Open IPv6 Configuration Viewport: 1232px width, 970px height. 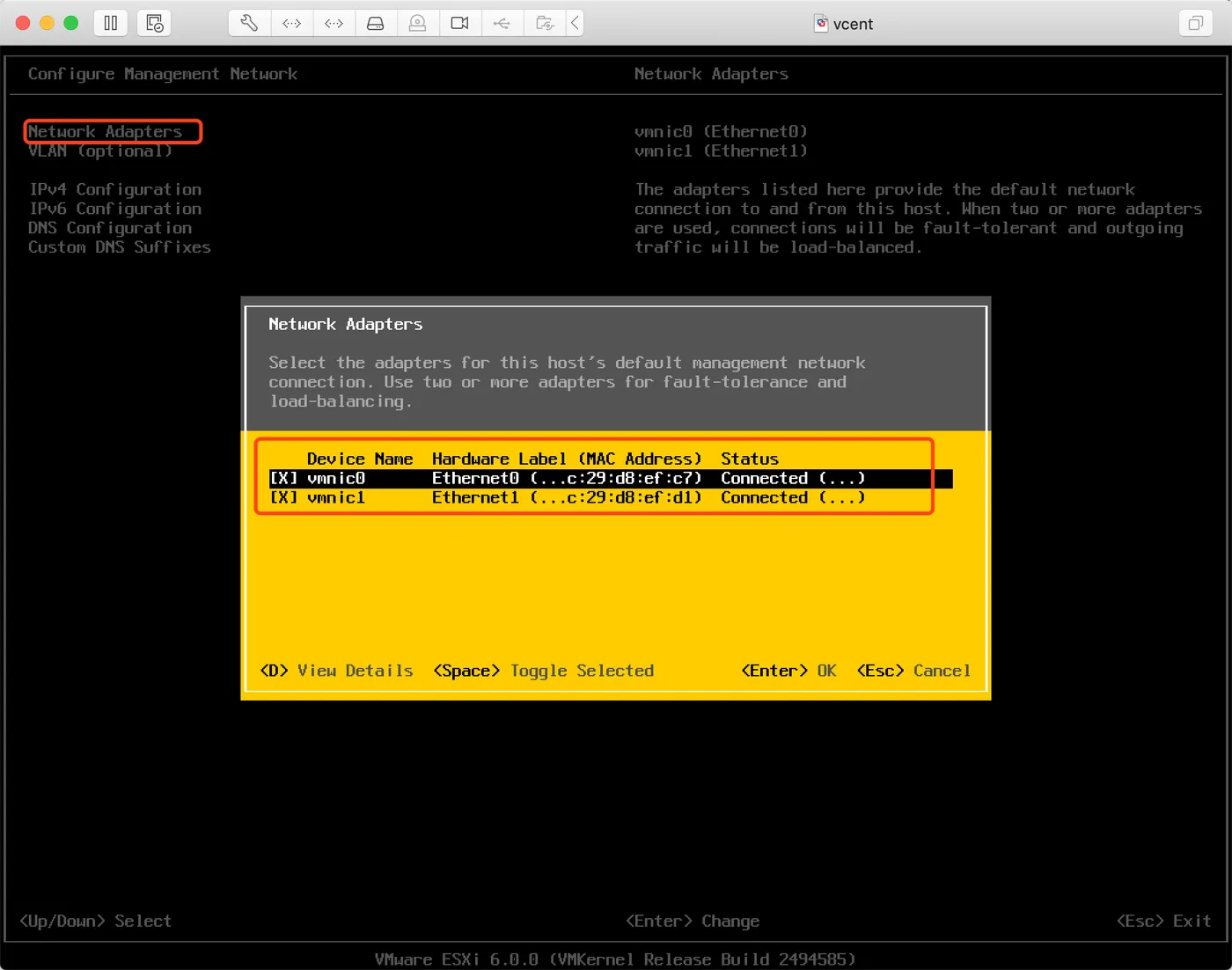[x=115, y=209]
